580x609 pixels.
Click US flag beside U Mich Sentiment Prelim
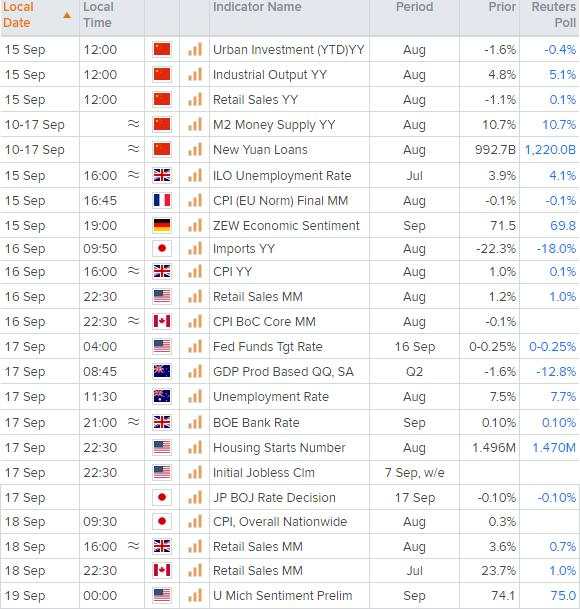(x=162, y=595)
